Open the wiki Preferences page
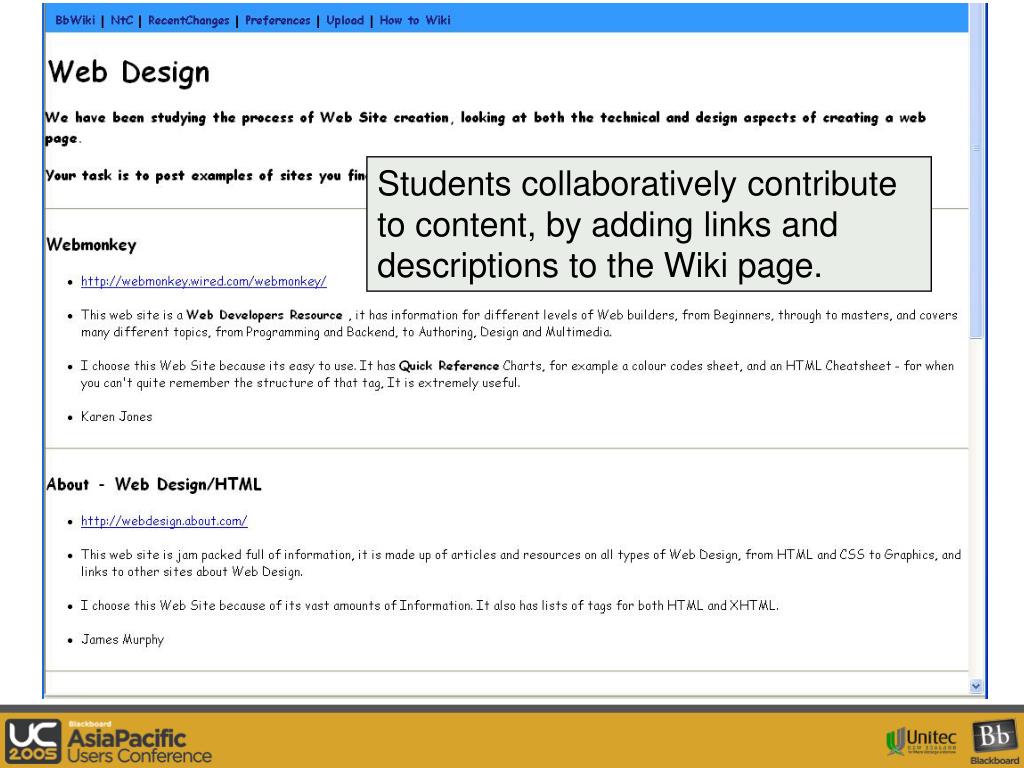1024x768 pixels. 278,20
